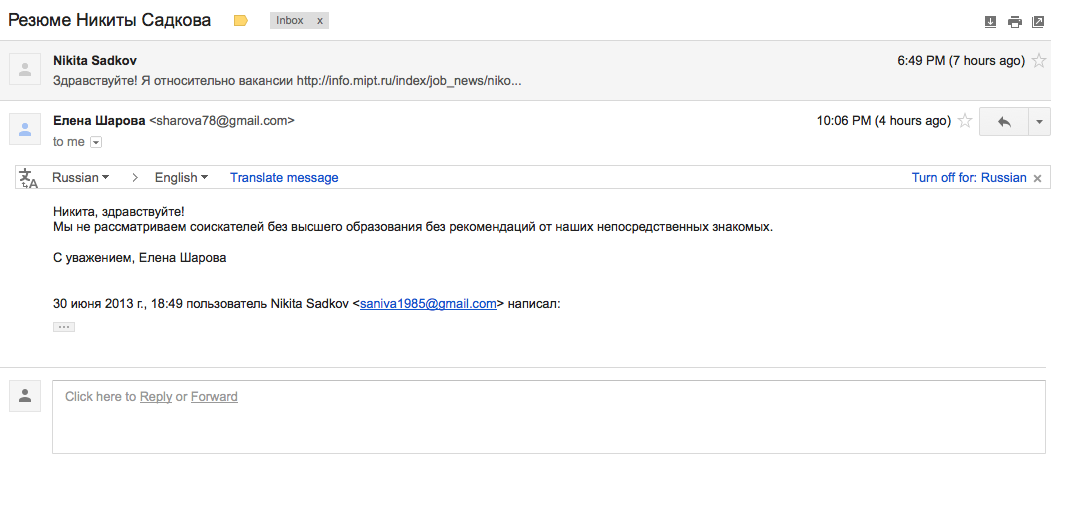Show details arrow next to 'to me'

pyautogui.click(x=96, y=142)
